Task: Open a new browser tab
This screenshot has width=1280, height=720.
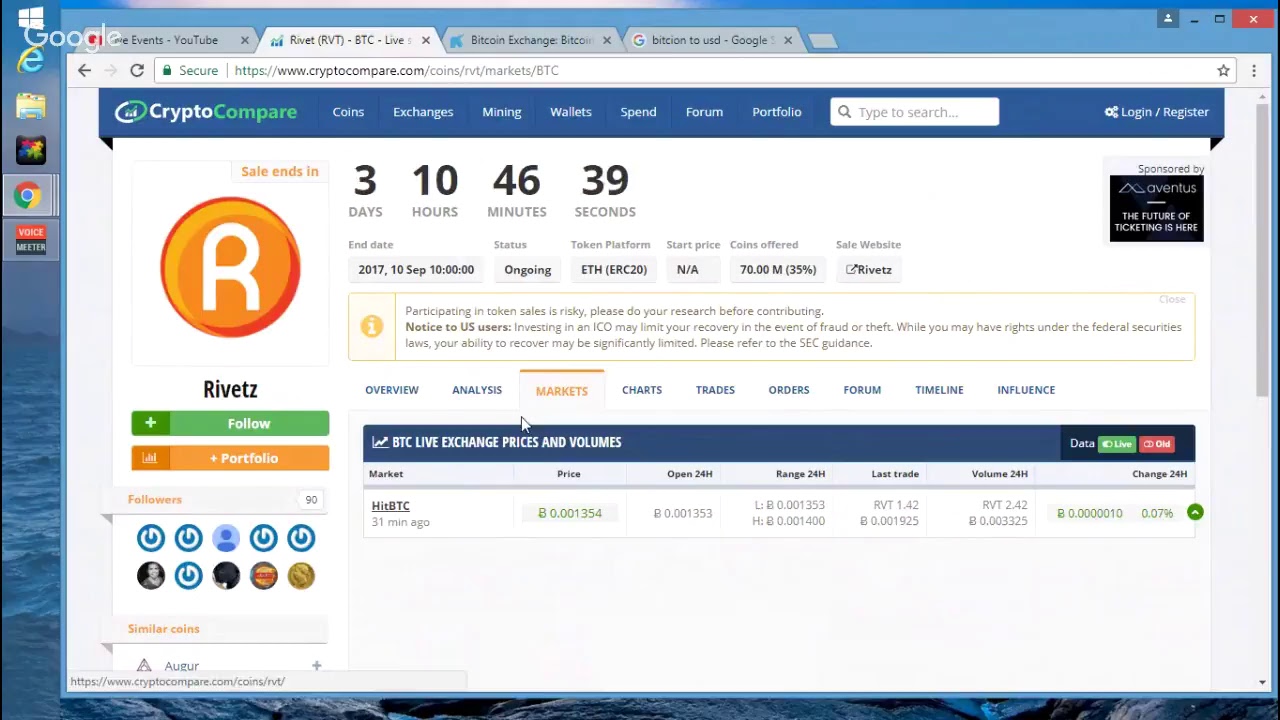Action: coord(821,40)
